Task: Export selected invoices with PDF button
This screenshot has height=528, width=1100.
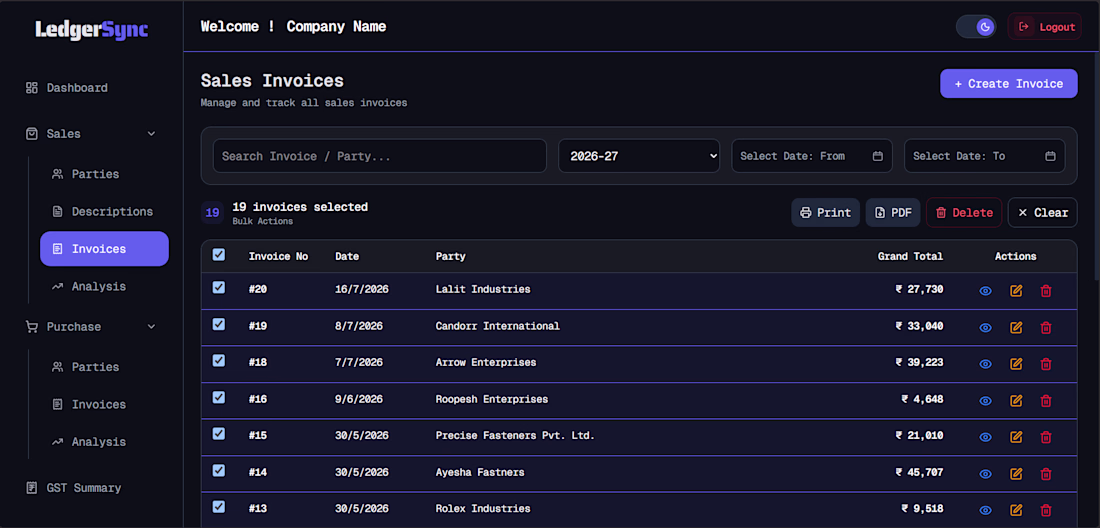Action: pyautogui.click(x=893, y=212)
